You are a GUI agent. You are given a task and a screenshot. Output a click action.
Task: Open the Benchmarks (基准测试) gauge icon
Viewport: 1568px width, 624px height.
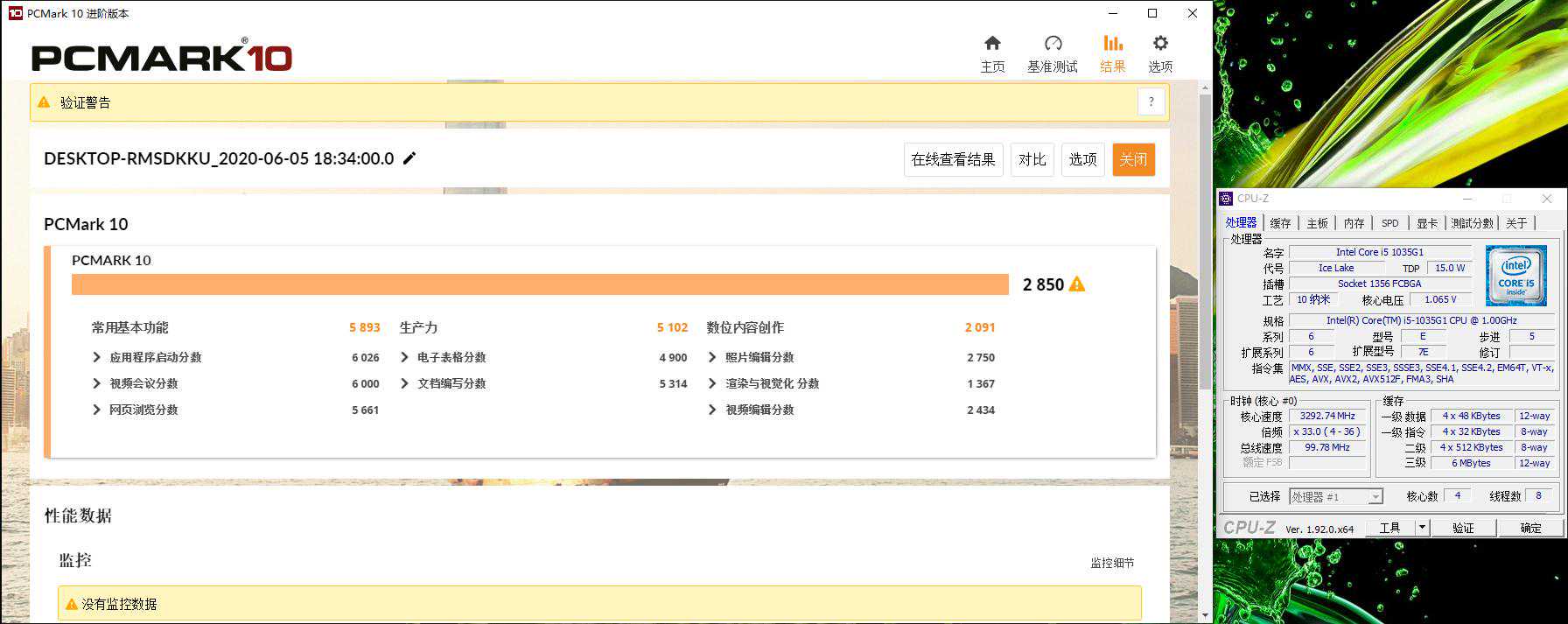click(1053, 44)
